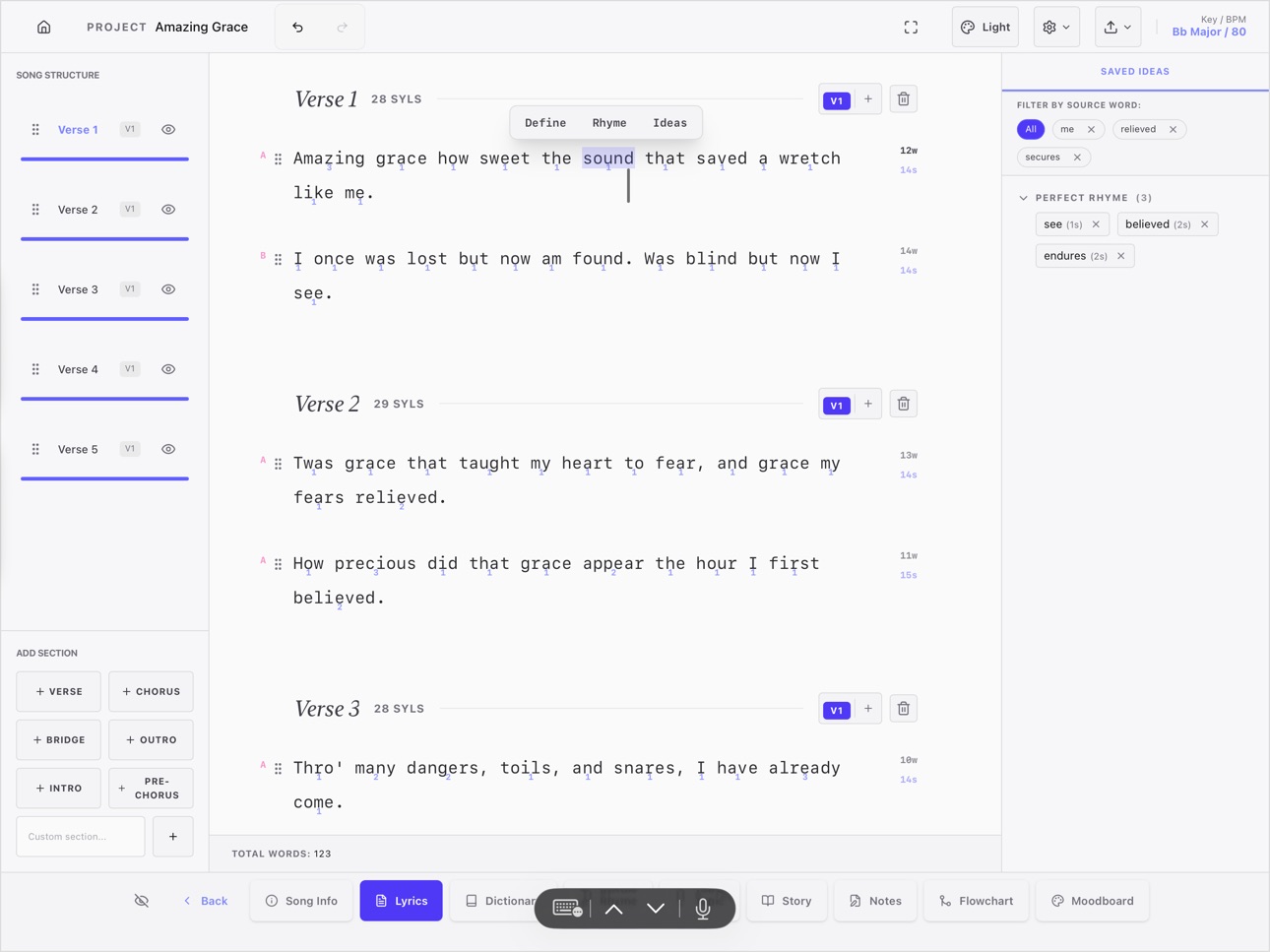Grab the Verse 4 drag handle in sidebar
Viewport: 1270px width, 952px height.
pos(35,369)
